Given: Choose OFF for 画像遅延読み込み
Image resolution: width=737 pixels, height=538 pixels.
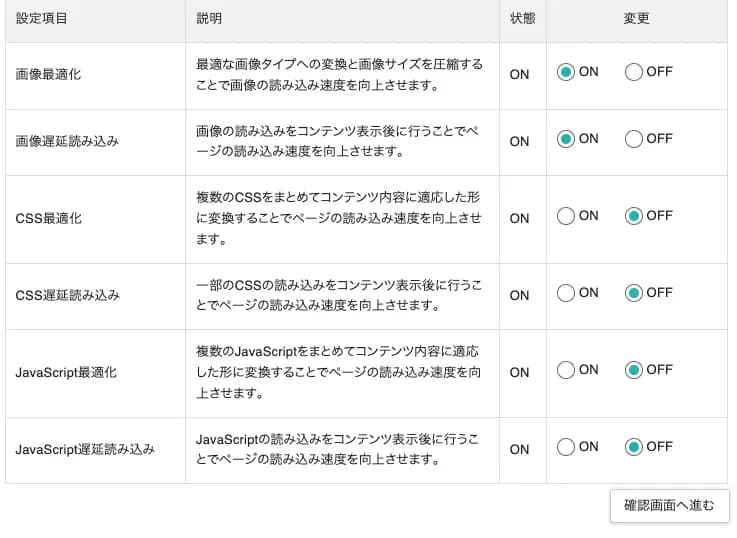Looking at the screenshot, I should (x=633, y=139).
